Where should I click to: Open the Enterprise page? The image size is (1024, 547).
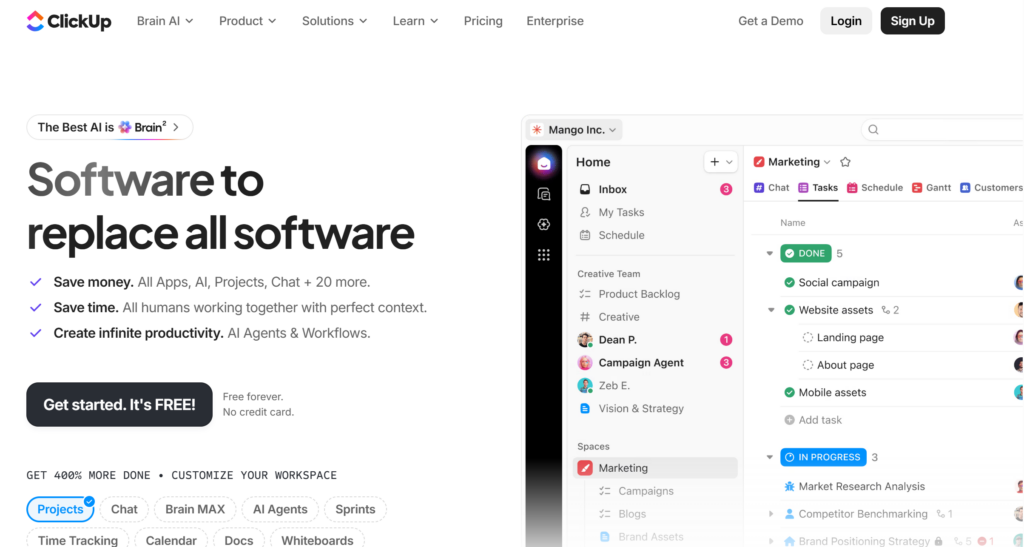555,21
